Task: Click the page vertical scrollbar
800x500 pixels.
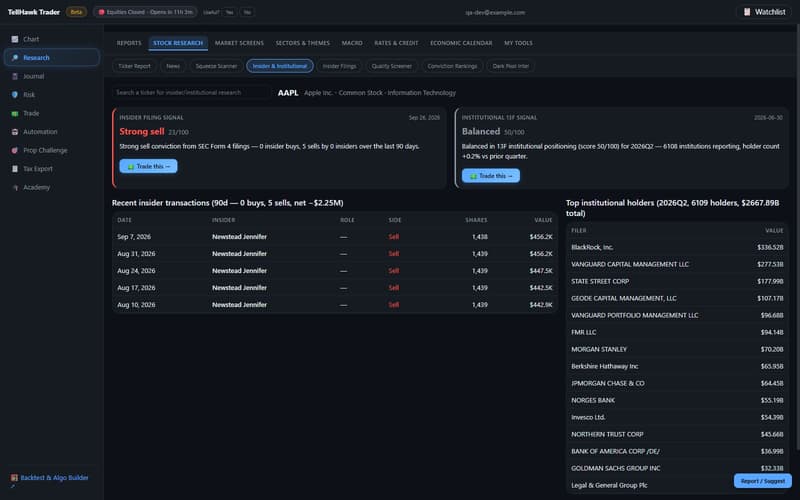Action: pos(797,237)
